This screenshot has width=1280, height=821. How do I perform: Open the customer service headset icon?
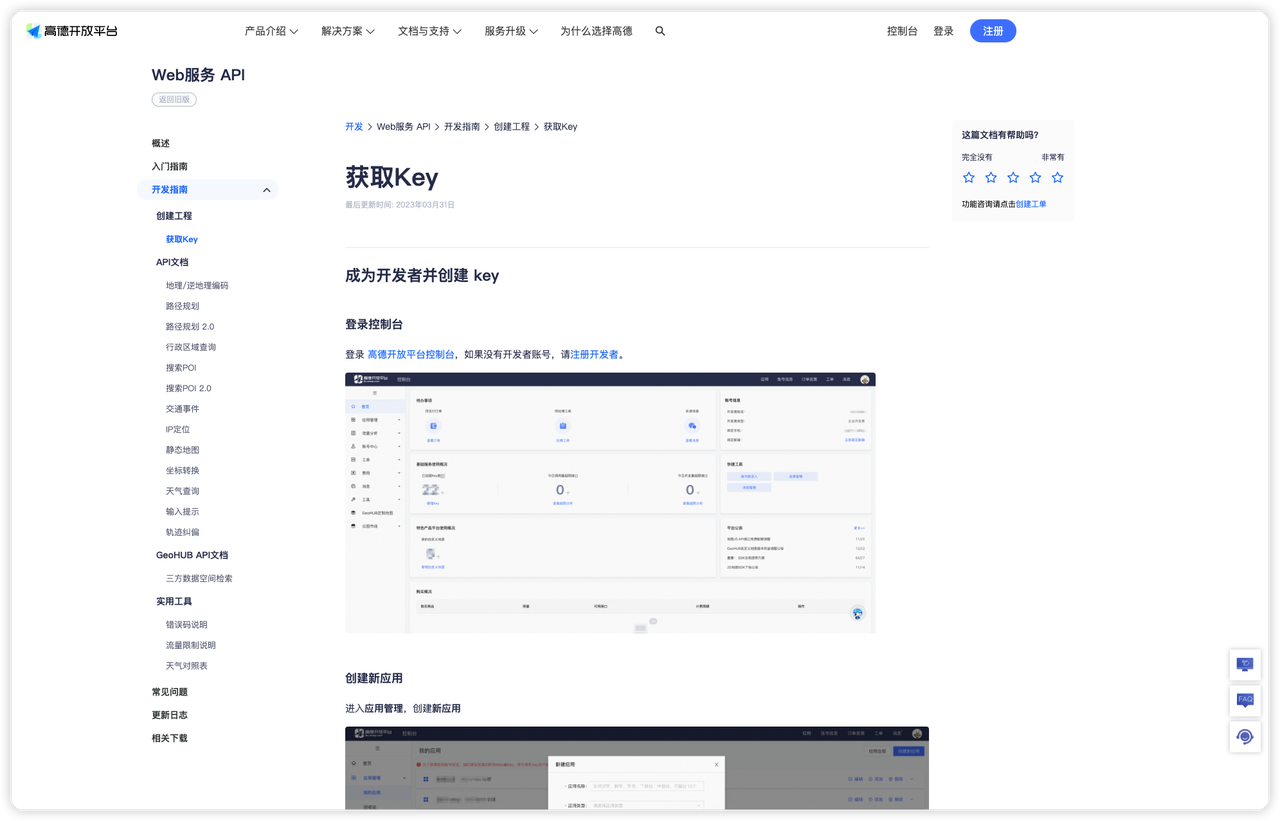pyautogui.click(x=1245, y=737)
